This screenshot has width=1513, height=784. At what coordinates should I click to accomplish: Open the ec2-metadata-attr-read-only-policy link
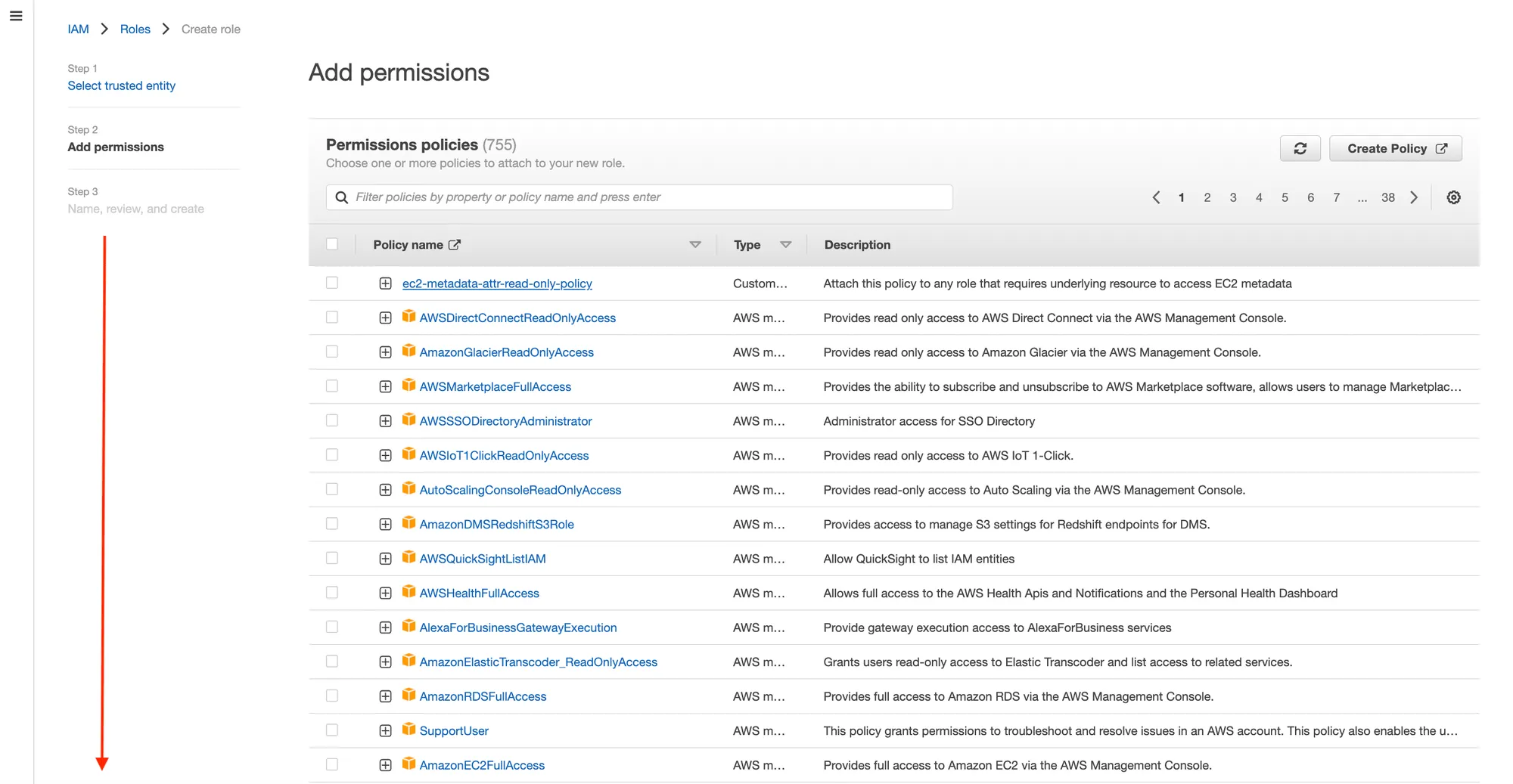[497, 284]
